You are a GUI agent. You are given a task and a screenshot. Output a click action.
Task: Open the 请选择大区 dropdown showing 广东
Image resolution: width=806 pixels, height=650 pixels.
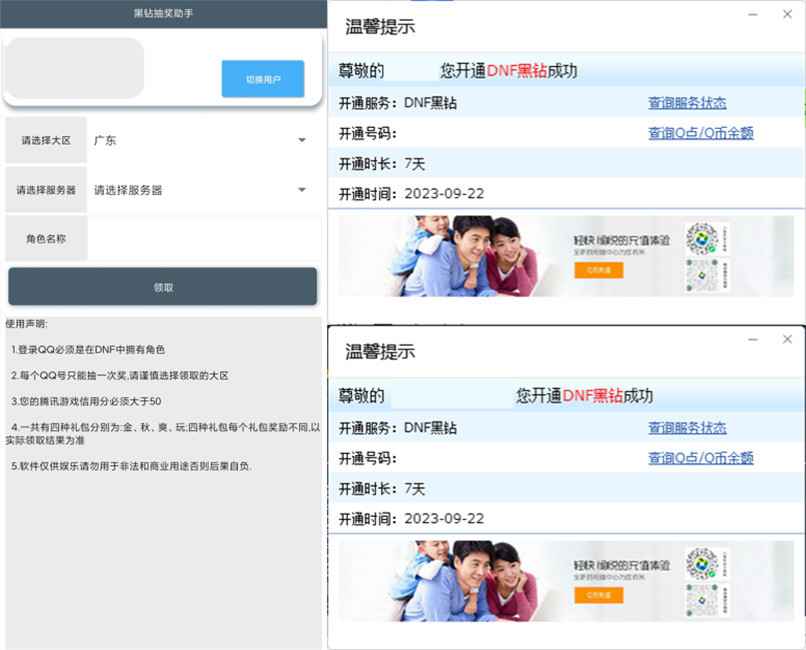[203, 140]
